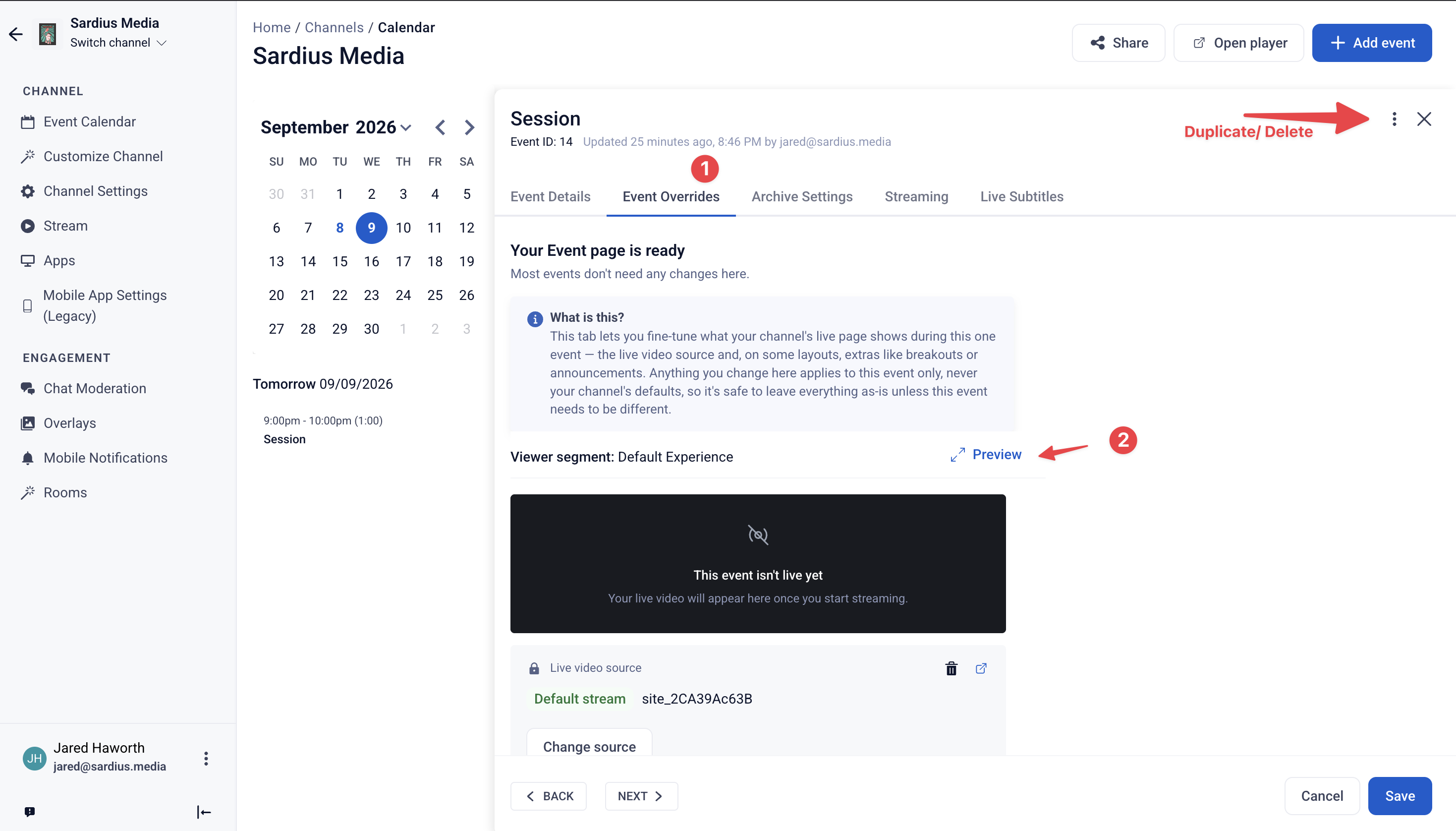This screenshot has width=1456, height=831.
Task: Click Channels in breadcrumb
Action: tap(334, 27)
